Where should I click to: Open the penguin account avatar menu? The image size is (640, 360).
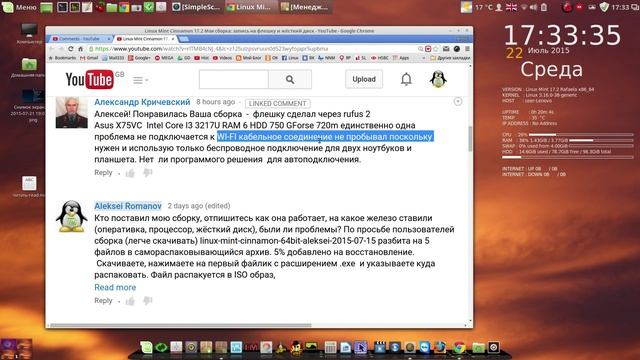[438, 79]
